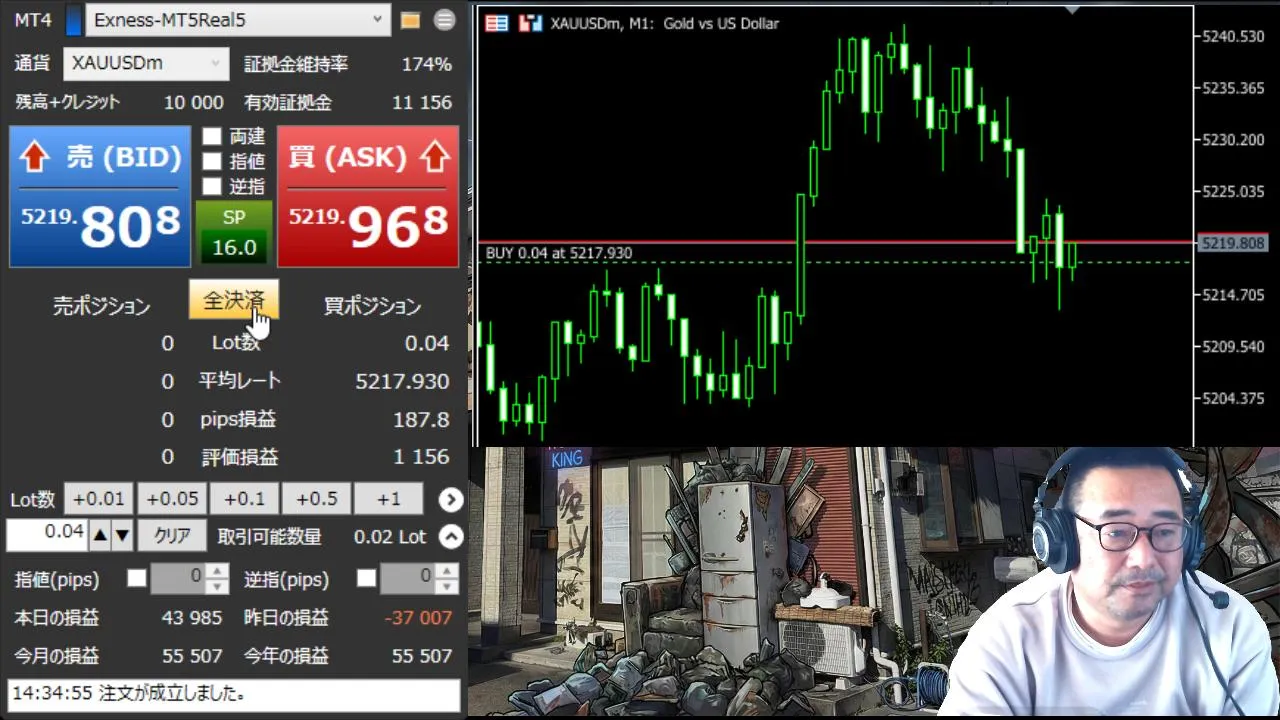Add +0.5 to lot size
This screenshot has height=720, width=1280.
point(317,499)
